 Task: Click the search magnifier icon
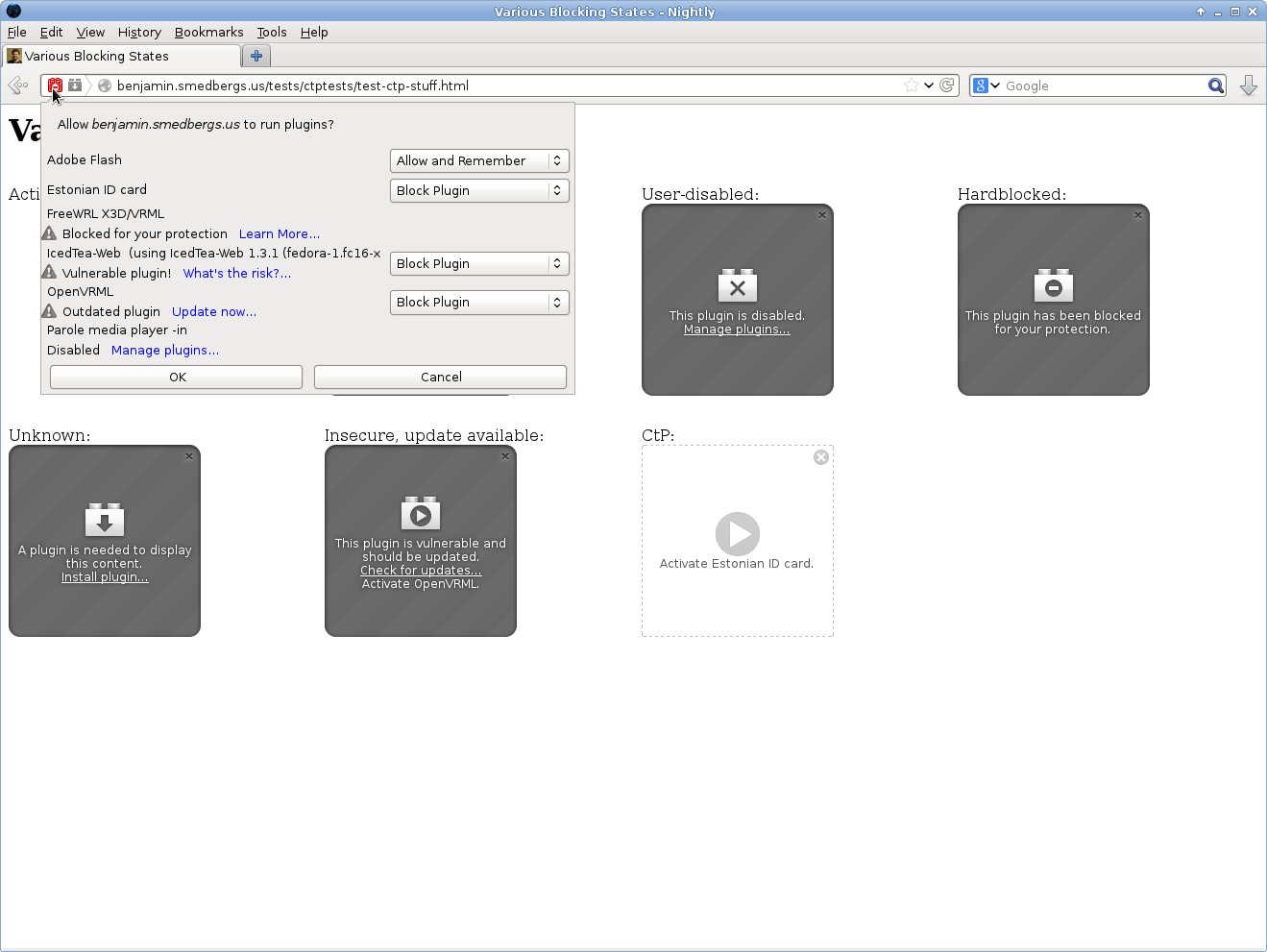click(x=1215, y=85)
